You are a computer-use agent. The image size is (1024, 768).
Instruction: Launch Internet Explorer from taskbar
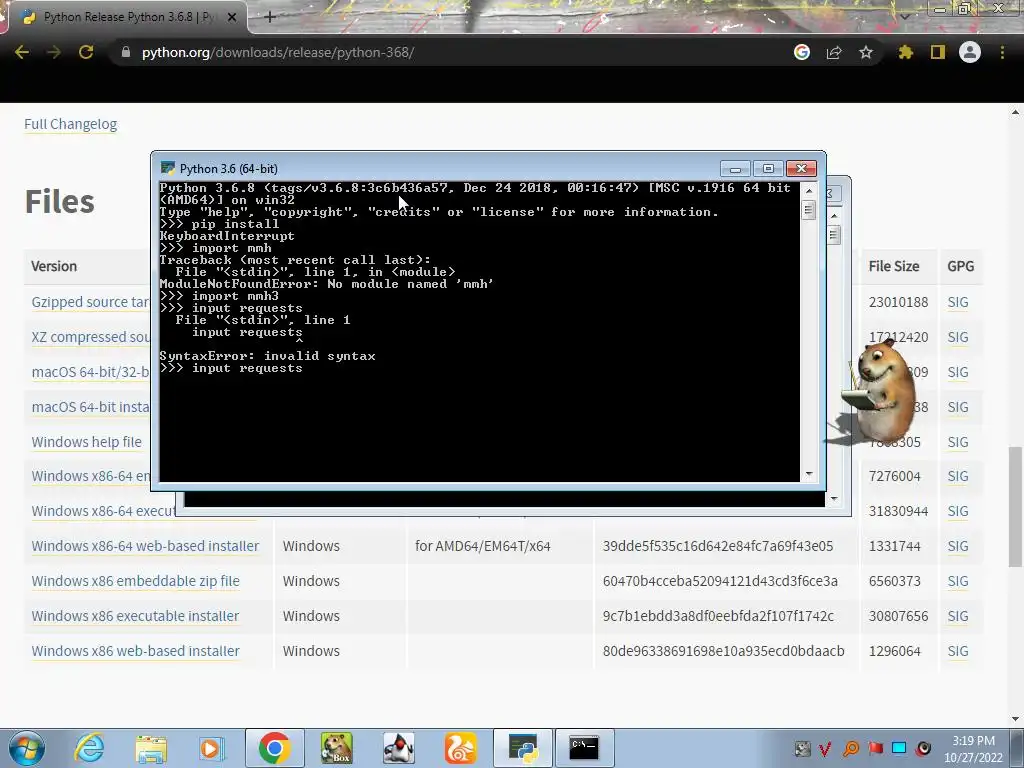[89, 748]
